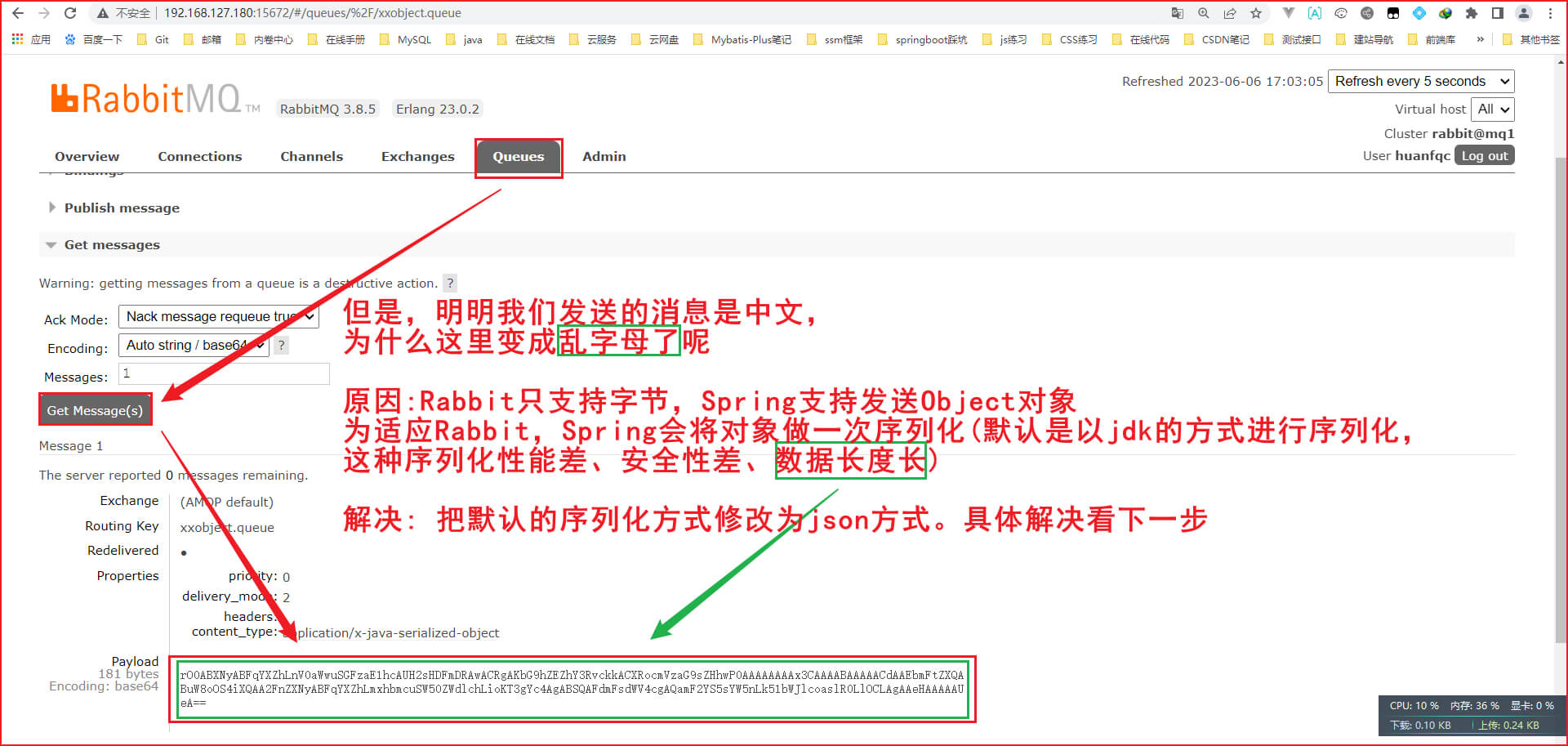This screenshot has height=746, width=1568.
Task: Click the CPU usage indicator in system monitor
Action: [x=1414, y=705]
